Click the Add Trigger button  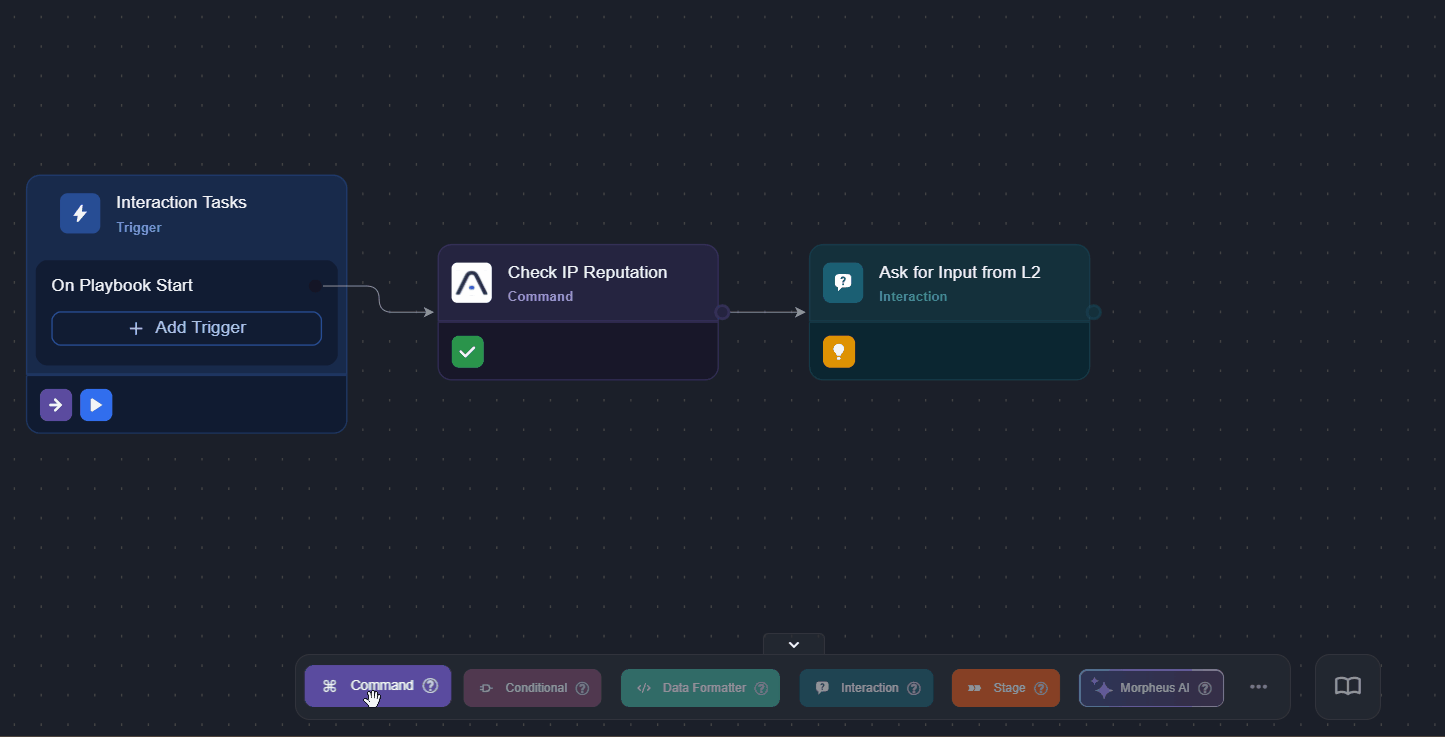point(186,328)
